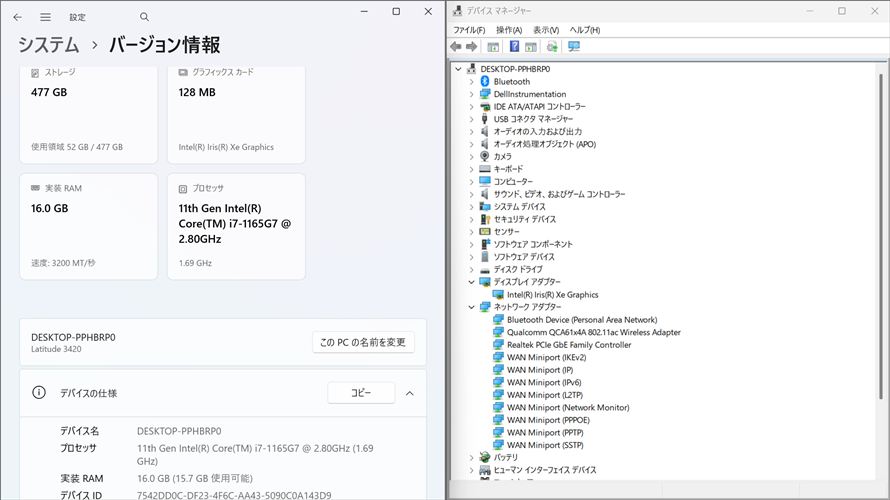890x500 pixels.
Task: Expand the キーボード tree node
Action: coord(472,169)
